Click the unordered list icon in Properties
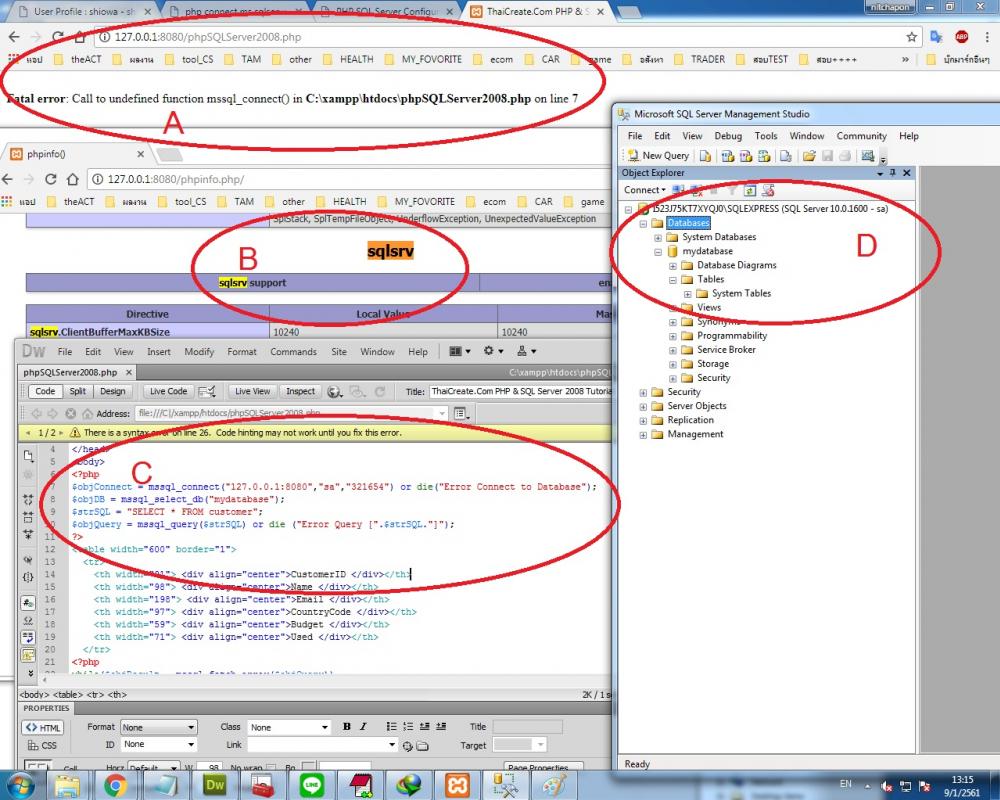Screen dimensions: 1000x800 tap(392, 727)
